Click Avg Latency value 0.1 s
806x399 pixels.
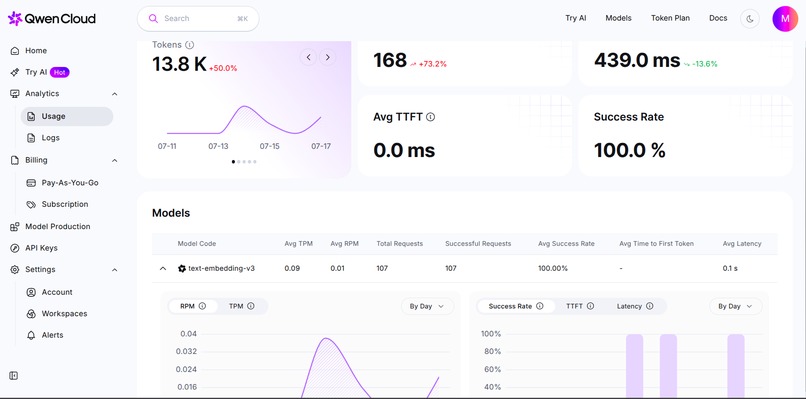tap(730, 268)
